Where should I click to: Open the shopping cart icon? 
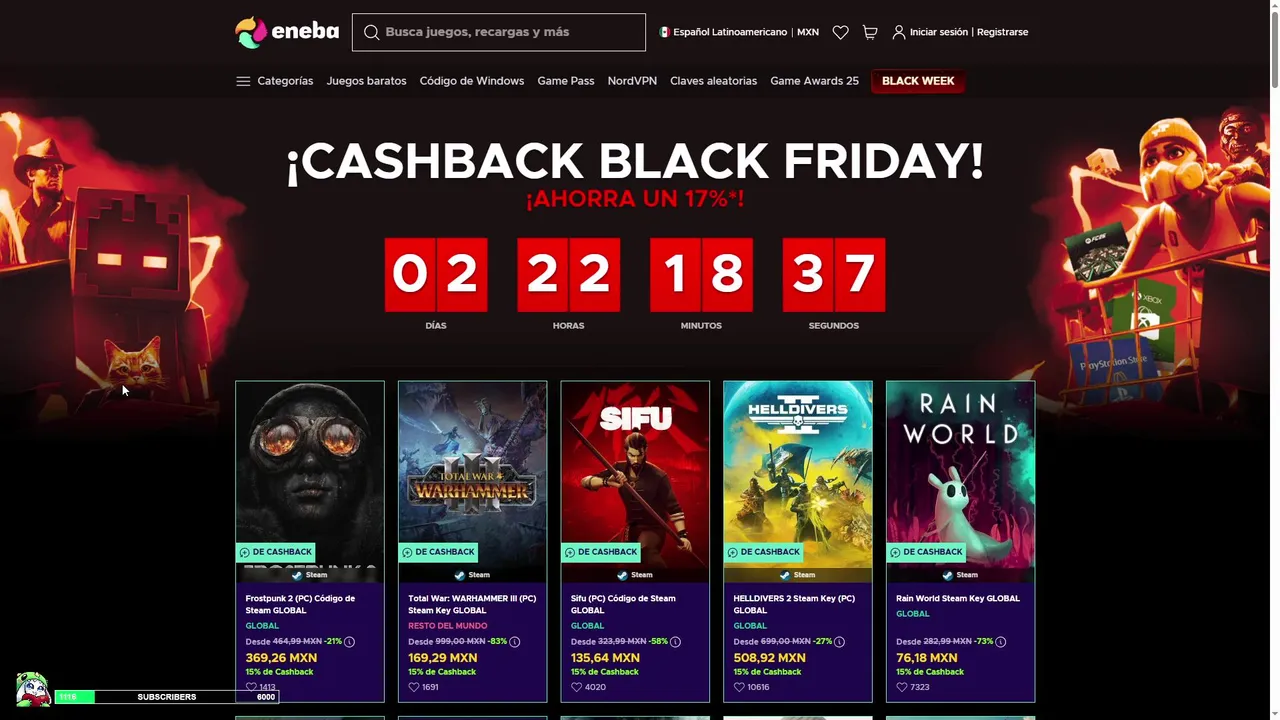870,32
